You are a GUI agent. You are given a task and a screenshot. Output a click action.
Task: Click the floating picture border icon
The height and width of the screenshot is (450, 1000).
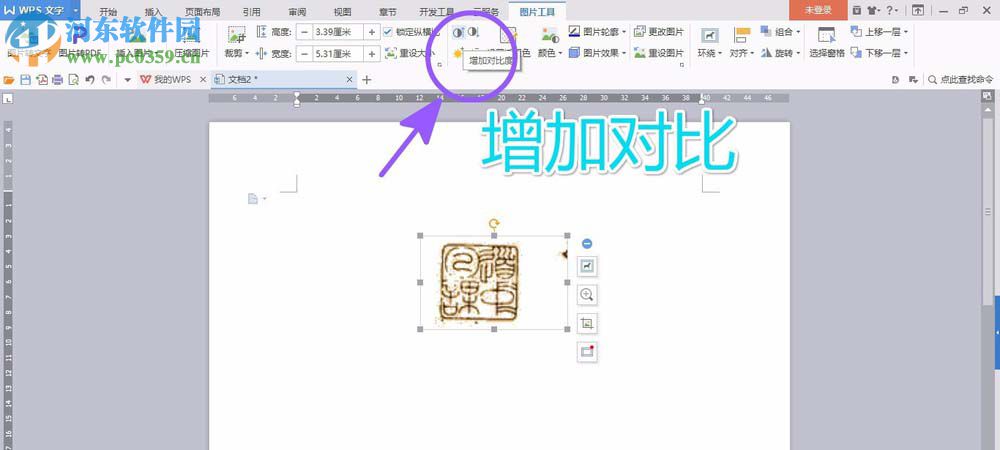[x=587, y=352]
